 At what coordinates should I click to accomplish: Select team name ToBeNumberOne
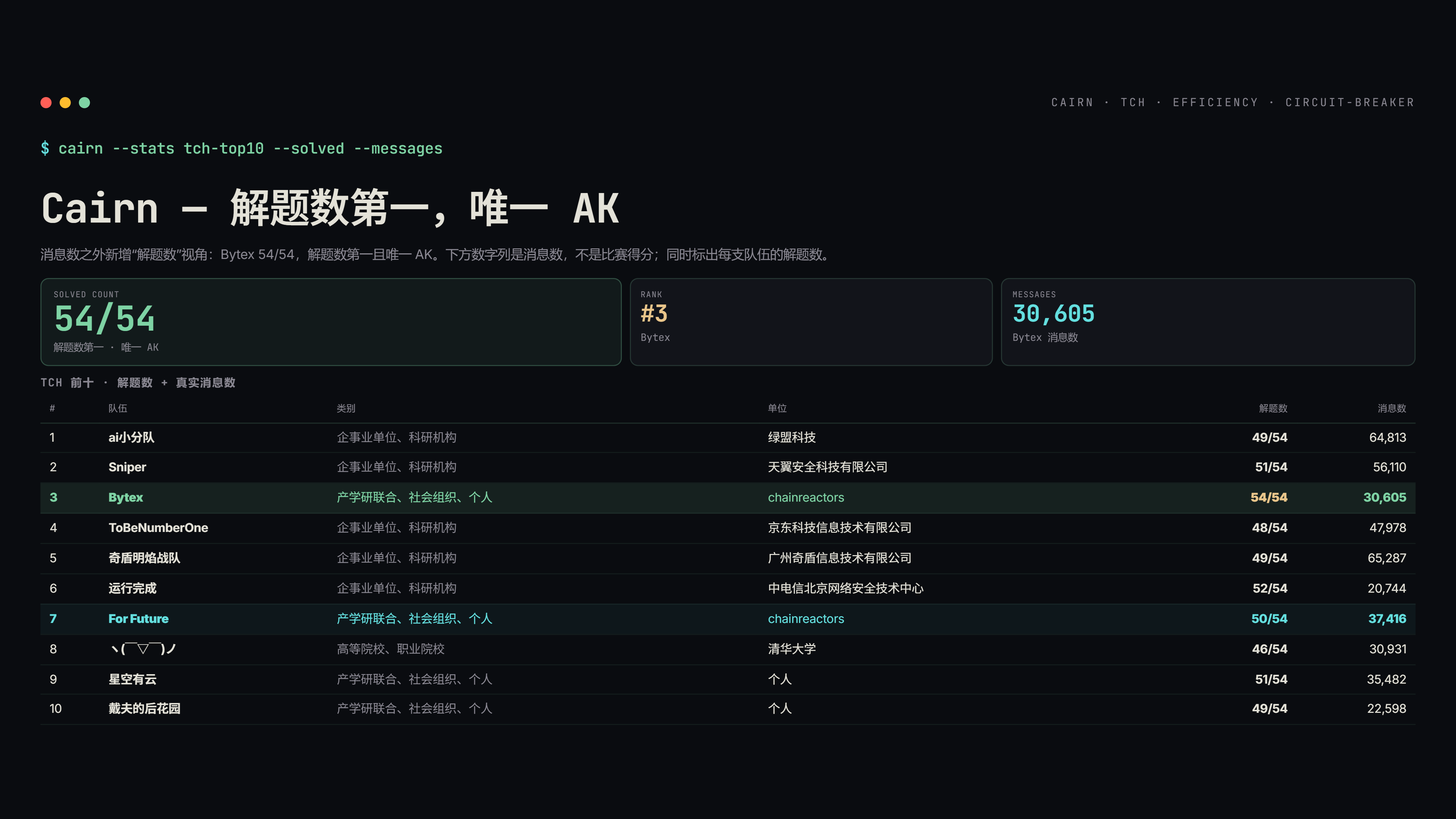tap(158, 527)
